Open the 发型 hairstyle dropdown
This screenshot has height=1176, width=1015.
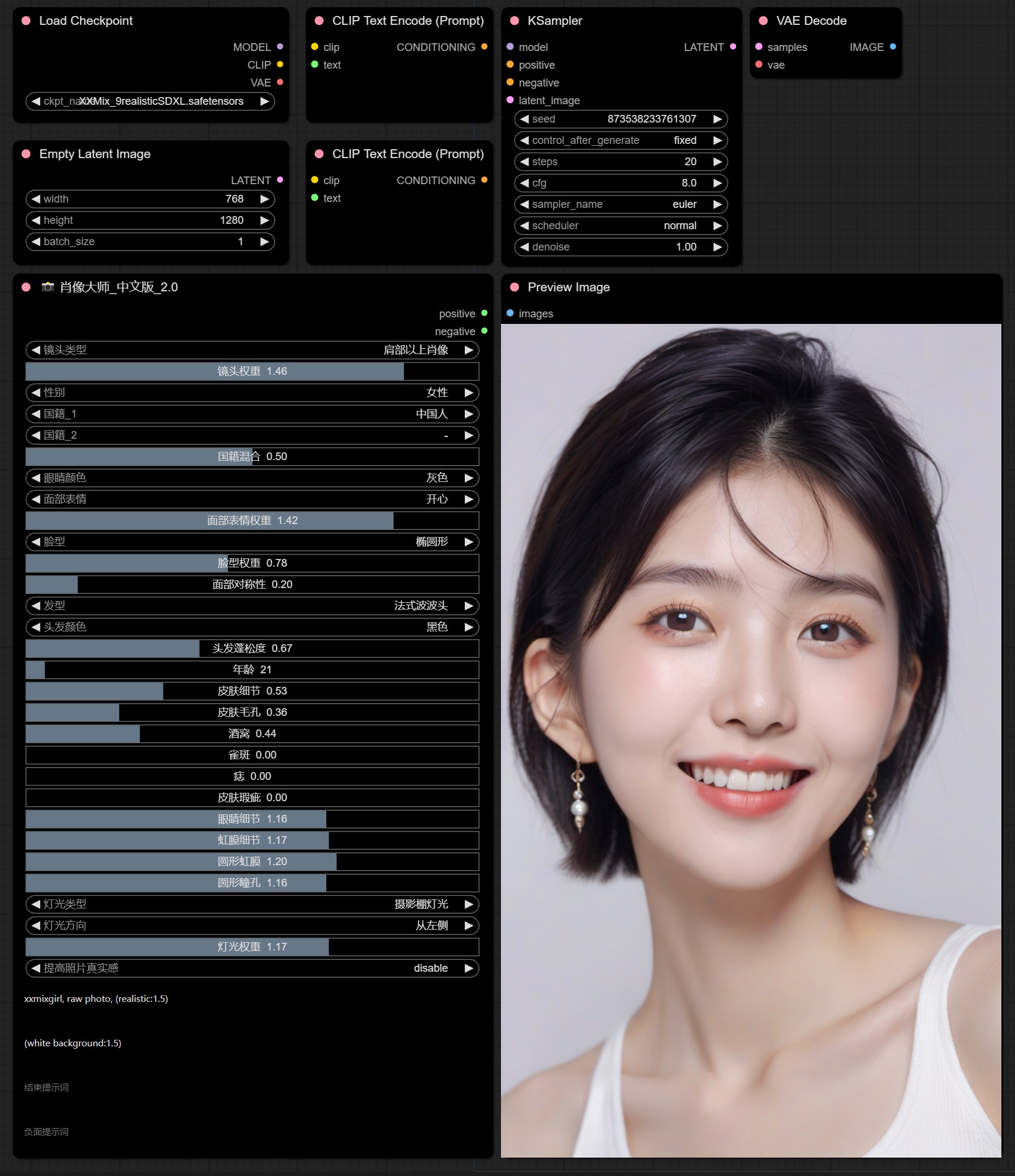(x=252, y=606)
